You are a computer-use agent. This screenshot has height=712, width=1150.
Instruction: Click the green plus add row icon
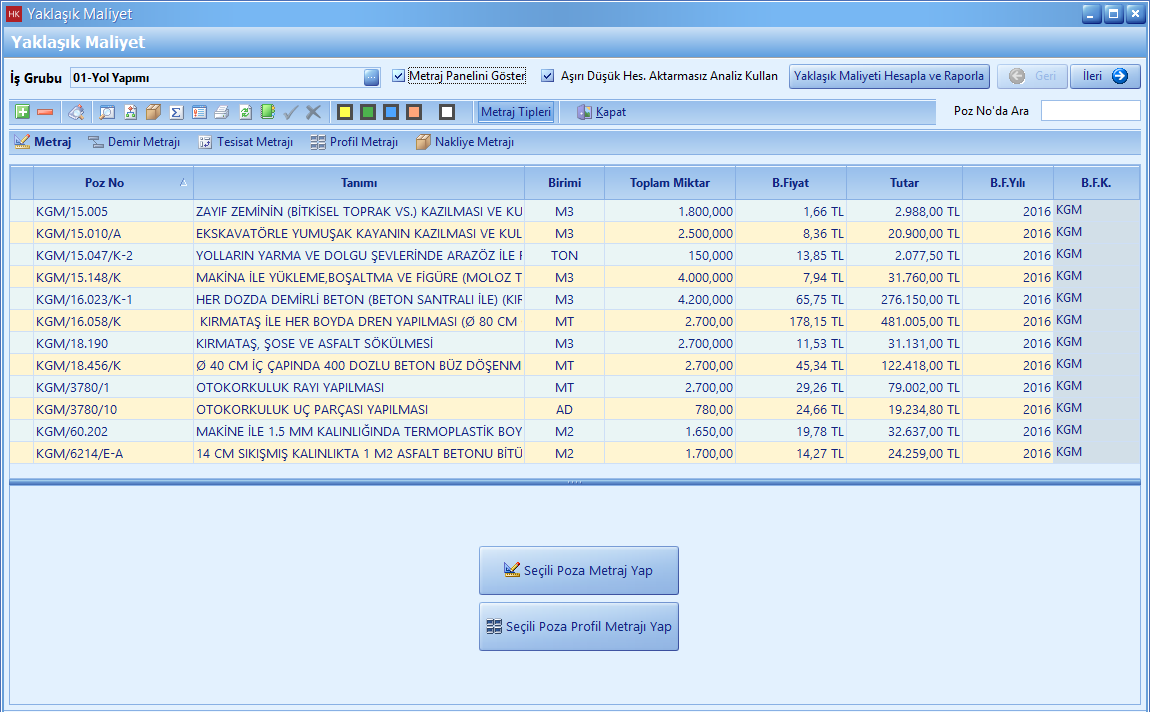pos(23,112)
